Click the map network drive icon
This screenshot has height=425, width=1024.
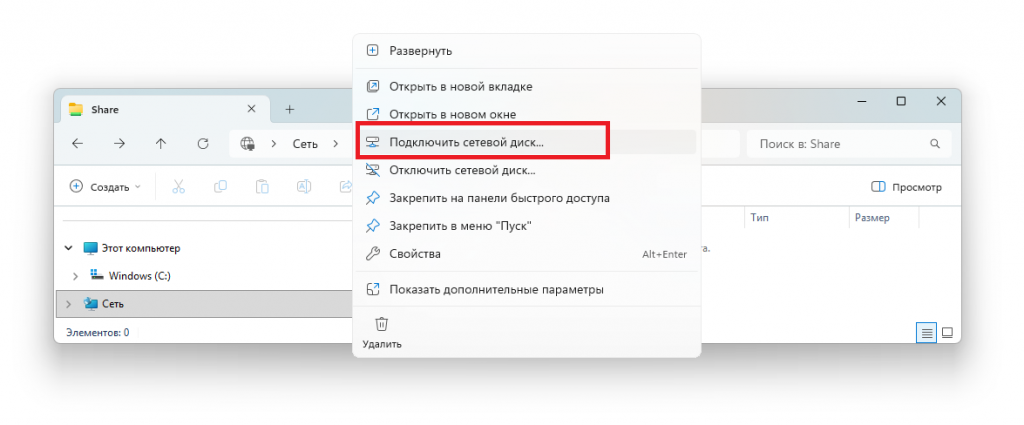tap(372, 142)
